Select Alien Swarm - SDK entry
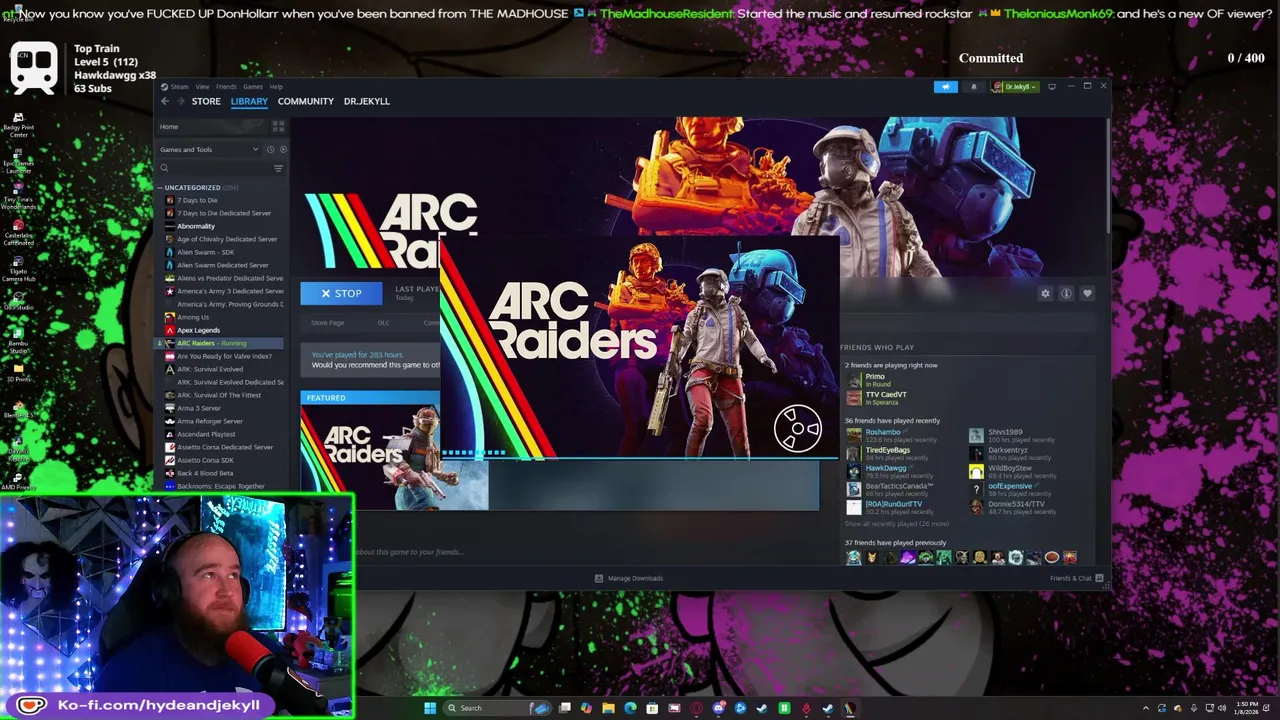 (x=205, y=252)
